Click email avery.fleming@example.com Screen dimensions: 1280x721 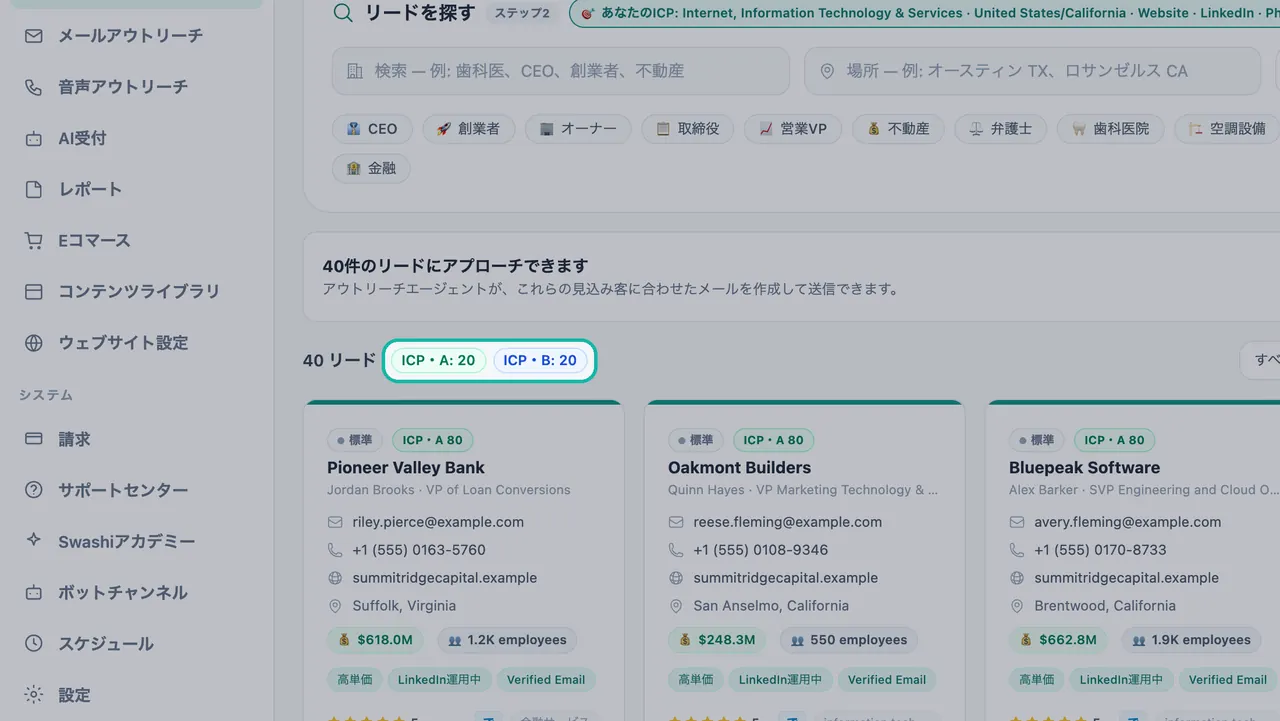1128,522
